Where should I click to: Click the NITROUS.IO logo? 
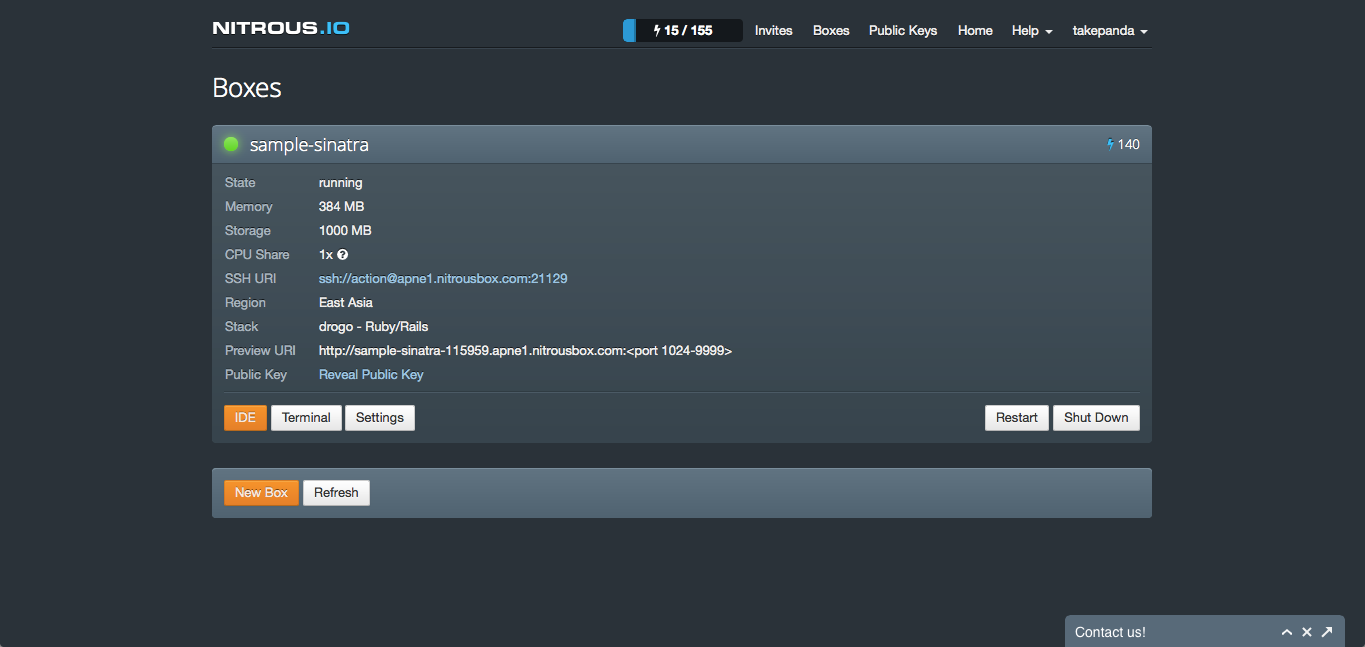(x=280, y=29)
